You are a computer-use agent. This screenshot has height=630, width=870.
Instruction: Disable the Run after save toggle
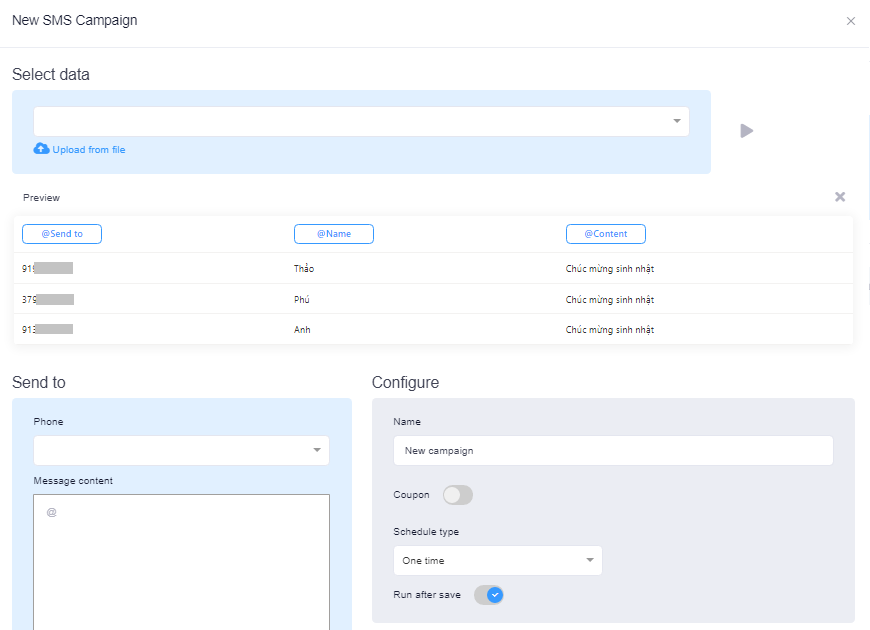[x=489, y=595]
